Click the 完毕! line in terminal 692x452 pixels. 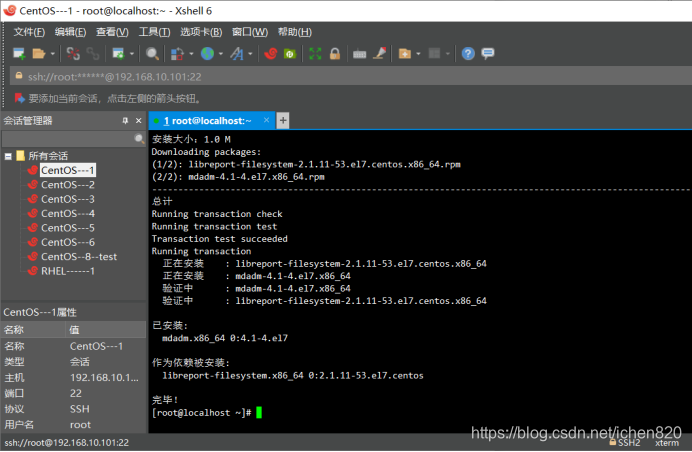click(x=165, y=400)
